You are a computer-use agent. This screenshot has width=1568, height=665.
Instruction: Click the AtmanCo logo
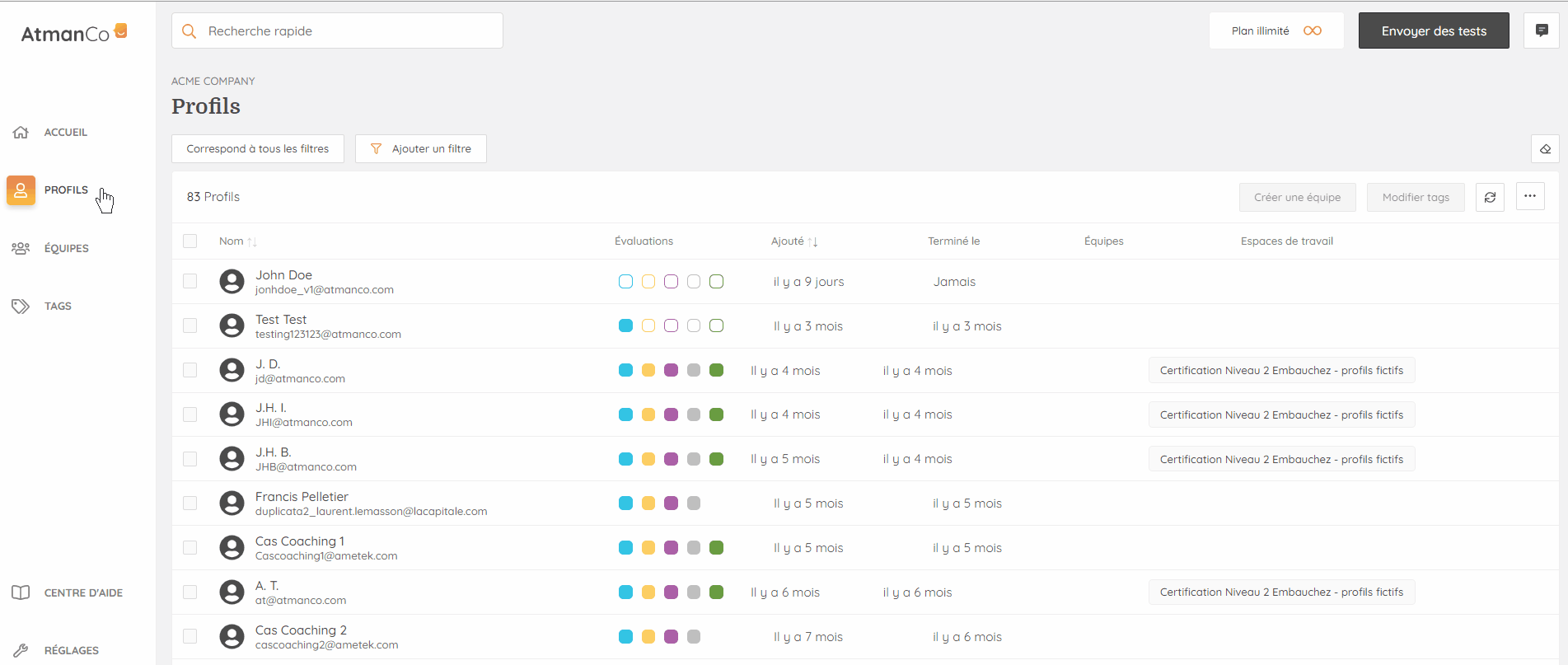(x=74, y=33)
